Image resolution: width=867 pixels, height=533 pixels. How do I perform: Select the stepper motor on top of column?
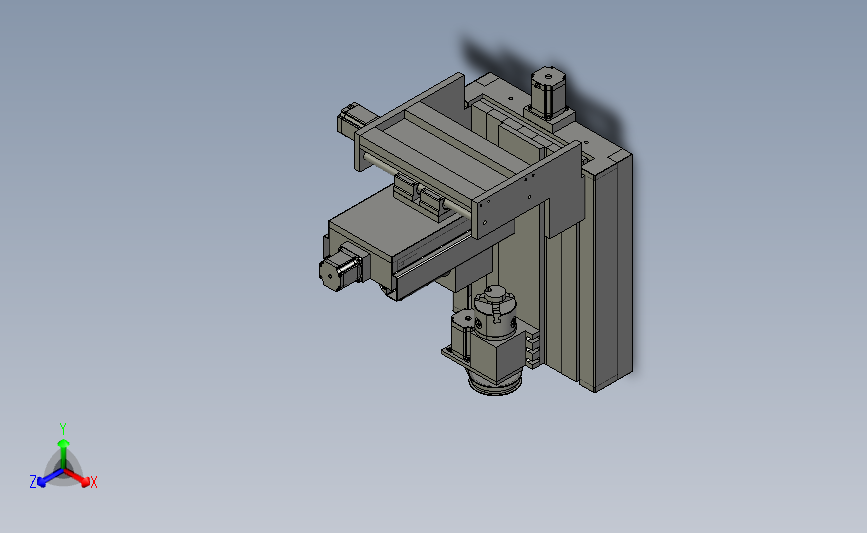[547, 92]
